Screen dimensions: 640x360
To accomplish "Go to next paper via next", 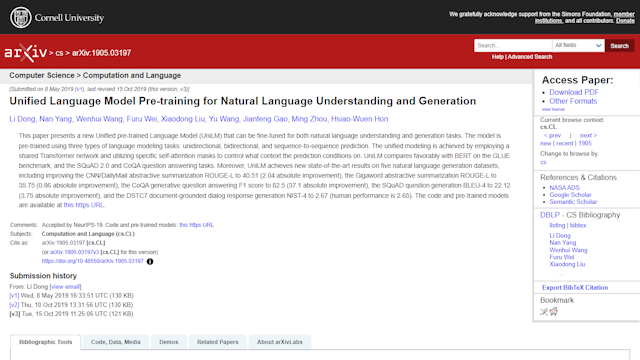I will [588, 136].
